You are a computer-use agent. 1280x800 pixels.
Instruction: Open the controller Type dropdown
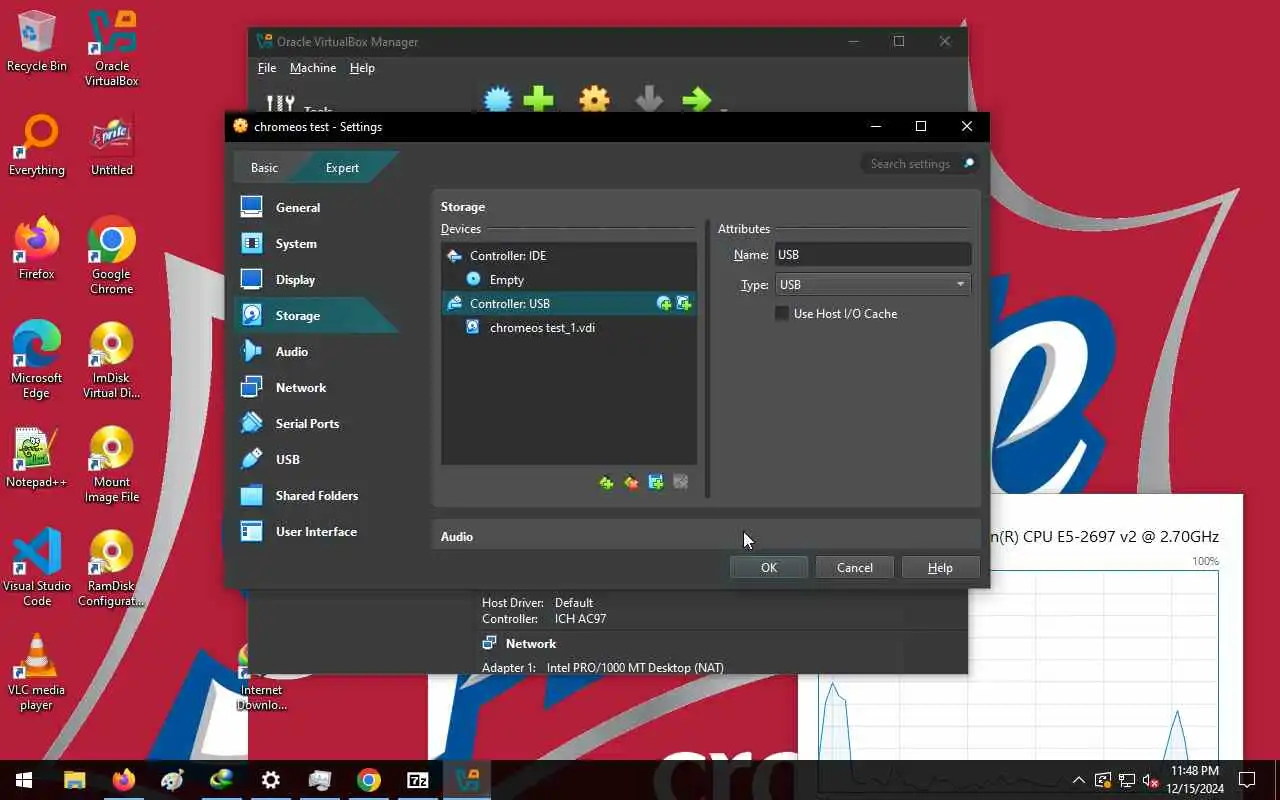click(873, 285)
